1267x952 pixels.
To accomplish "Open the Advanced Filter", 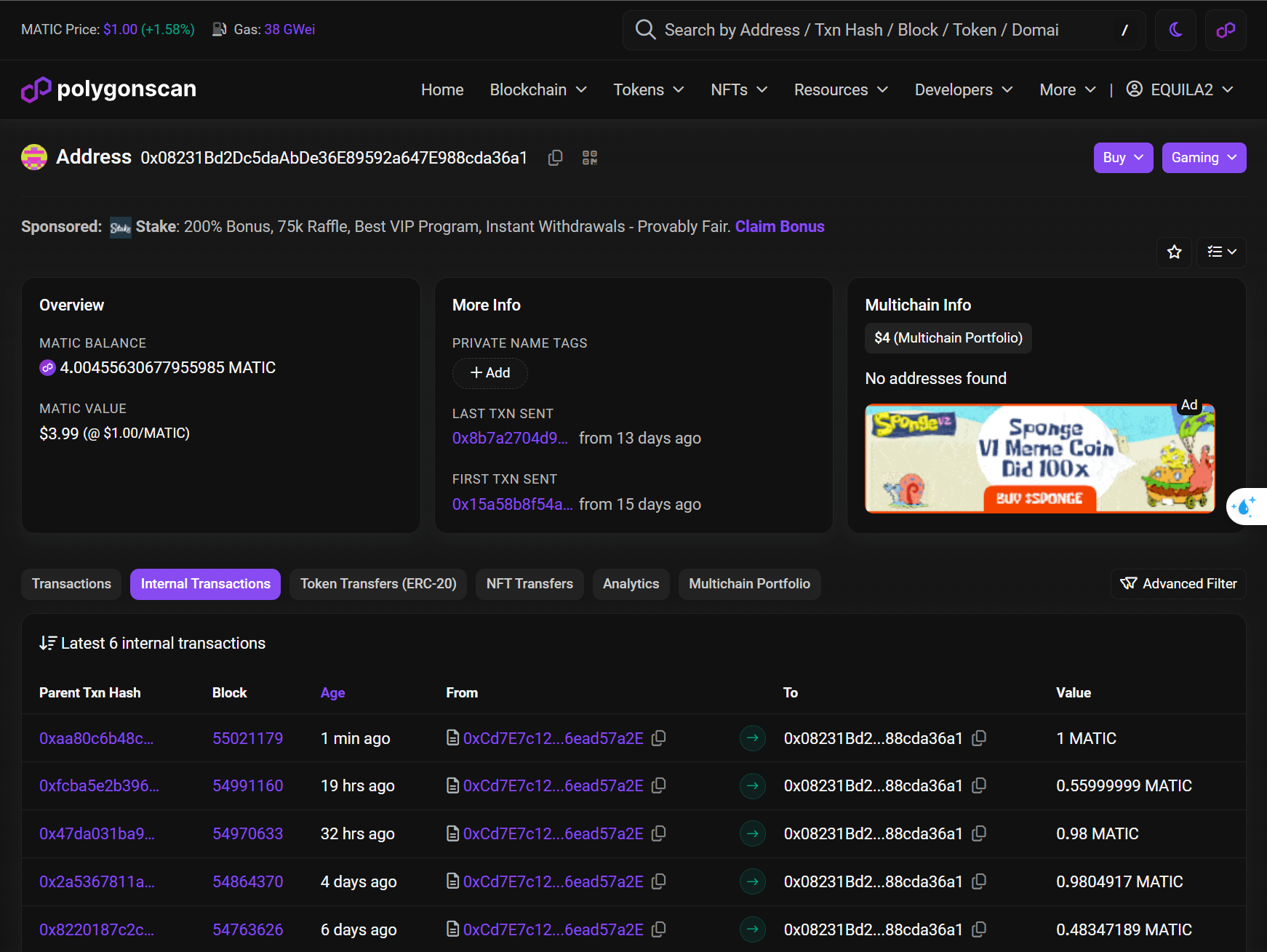I will coord(1178,584).
